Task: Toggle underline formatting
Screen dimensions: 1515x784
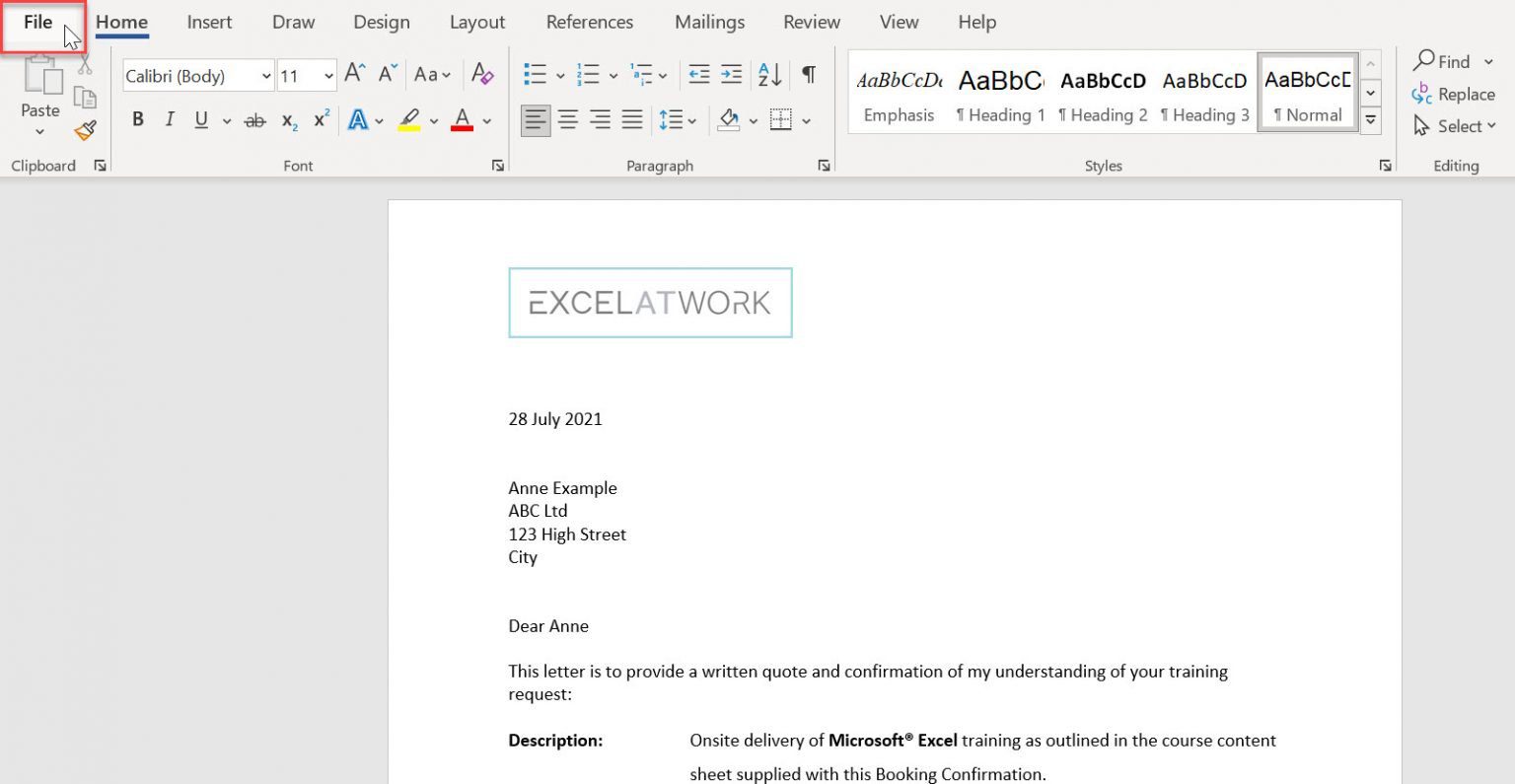Action: 201,120
